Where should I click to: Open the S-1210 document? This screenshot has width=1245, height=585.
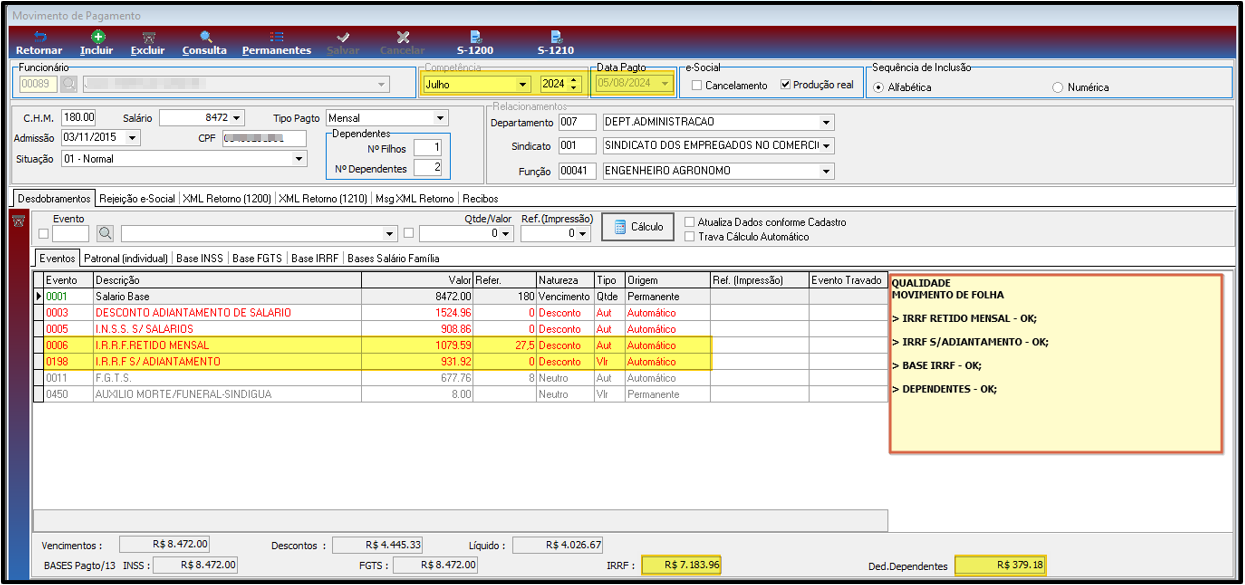click(x=556, y=43)
